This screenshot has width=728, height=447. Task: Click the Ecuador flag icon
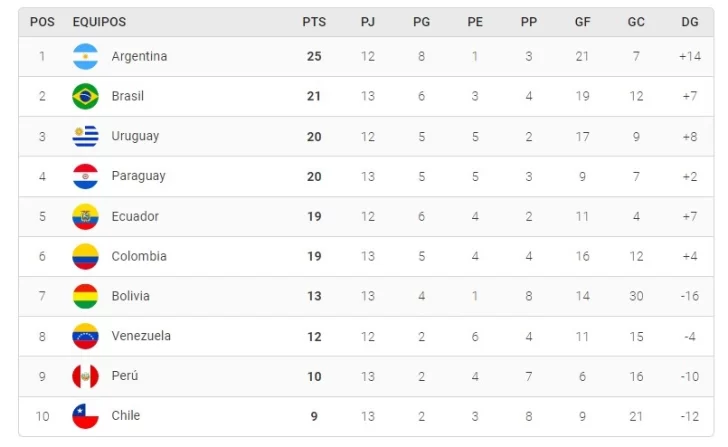point(86,217)
